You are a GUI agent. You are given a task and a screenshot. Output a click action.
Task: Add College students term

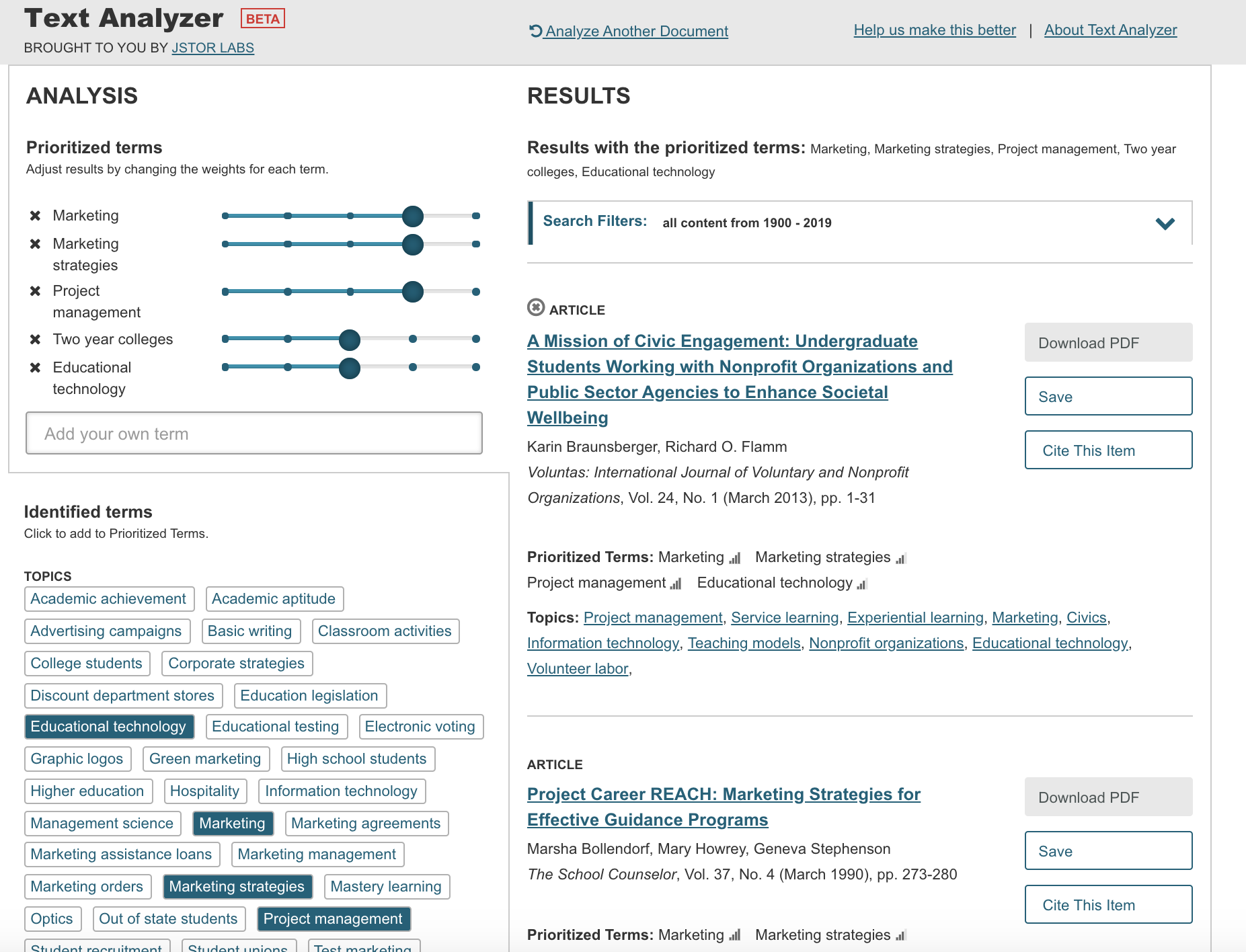point(87,664)
